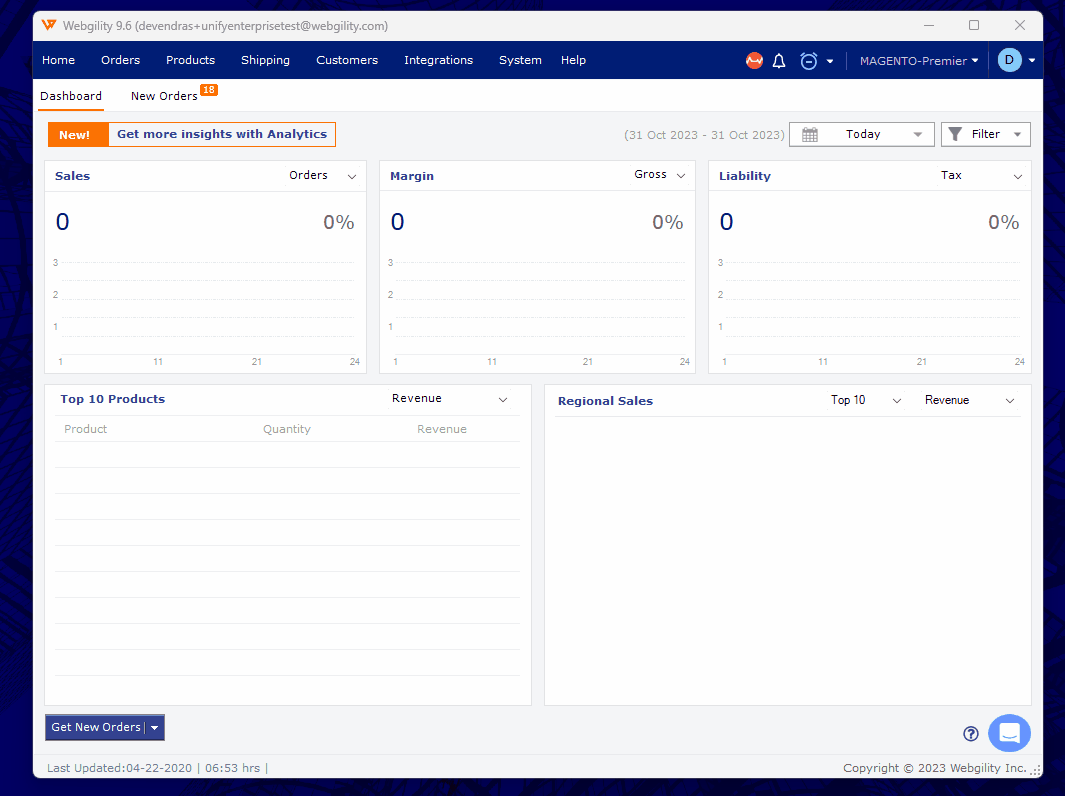Open the user profile avatar D

tap(1009, 60)
